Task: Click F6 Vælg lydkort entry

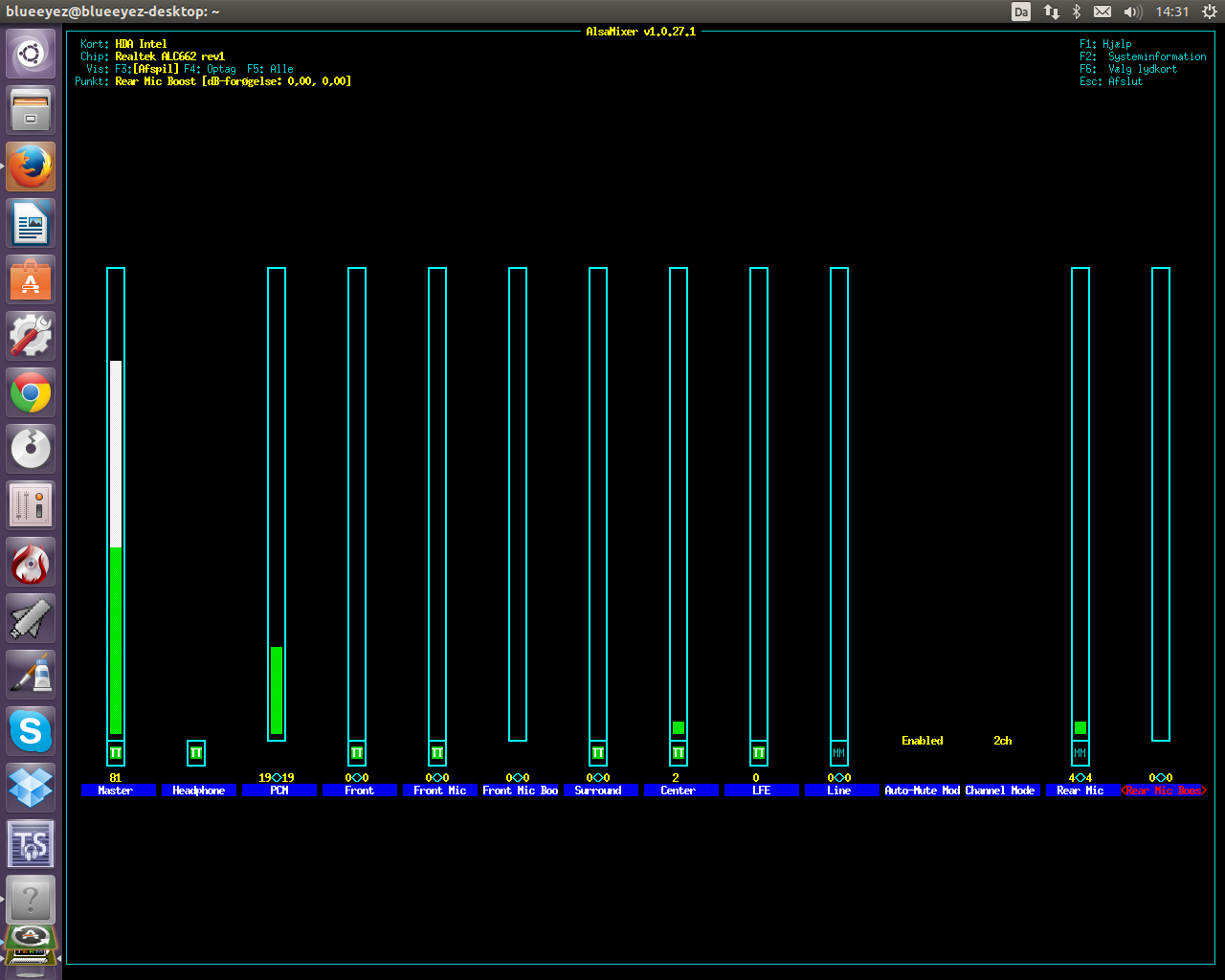Action: pyautogui.click(x=1128, y=69)
